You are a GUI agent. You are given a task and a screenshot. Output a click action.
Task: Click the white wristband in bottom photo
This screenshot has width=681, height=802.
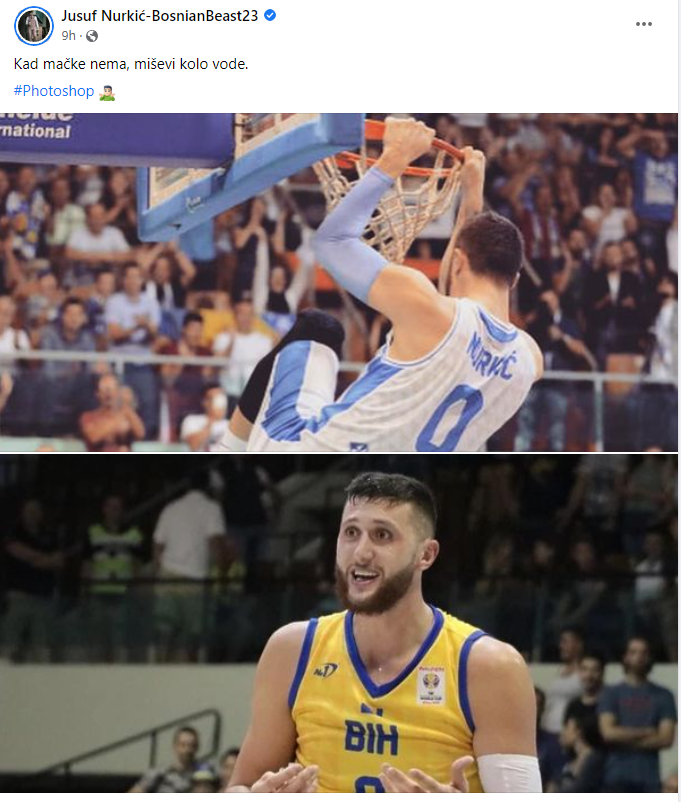coord(509,773)
